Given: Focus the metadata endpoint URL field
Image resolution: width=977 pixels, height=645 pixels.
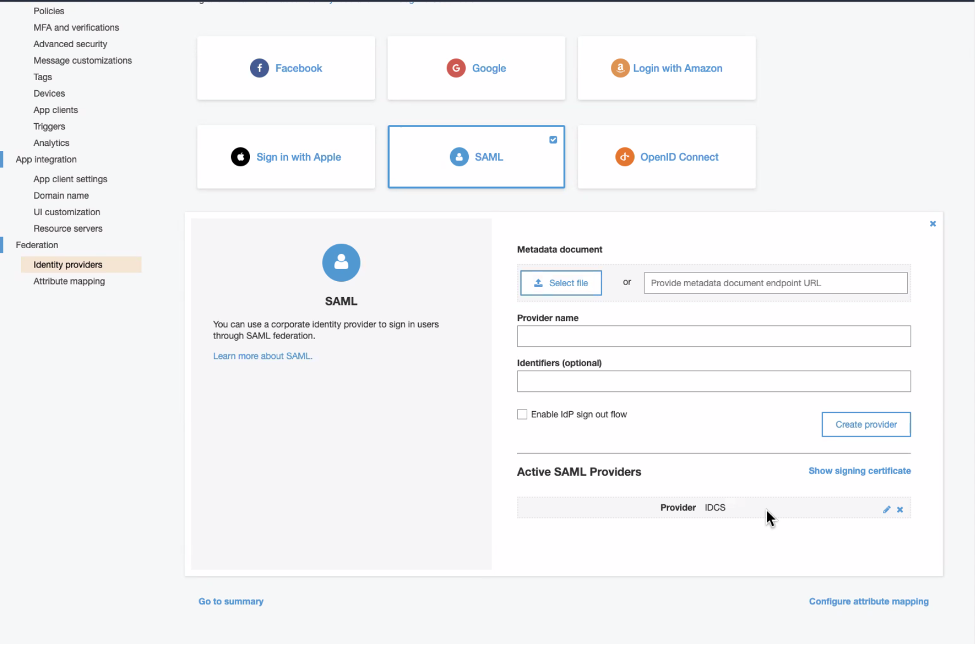Looking at the screenshot, I should [x=776, y=283].
